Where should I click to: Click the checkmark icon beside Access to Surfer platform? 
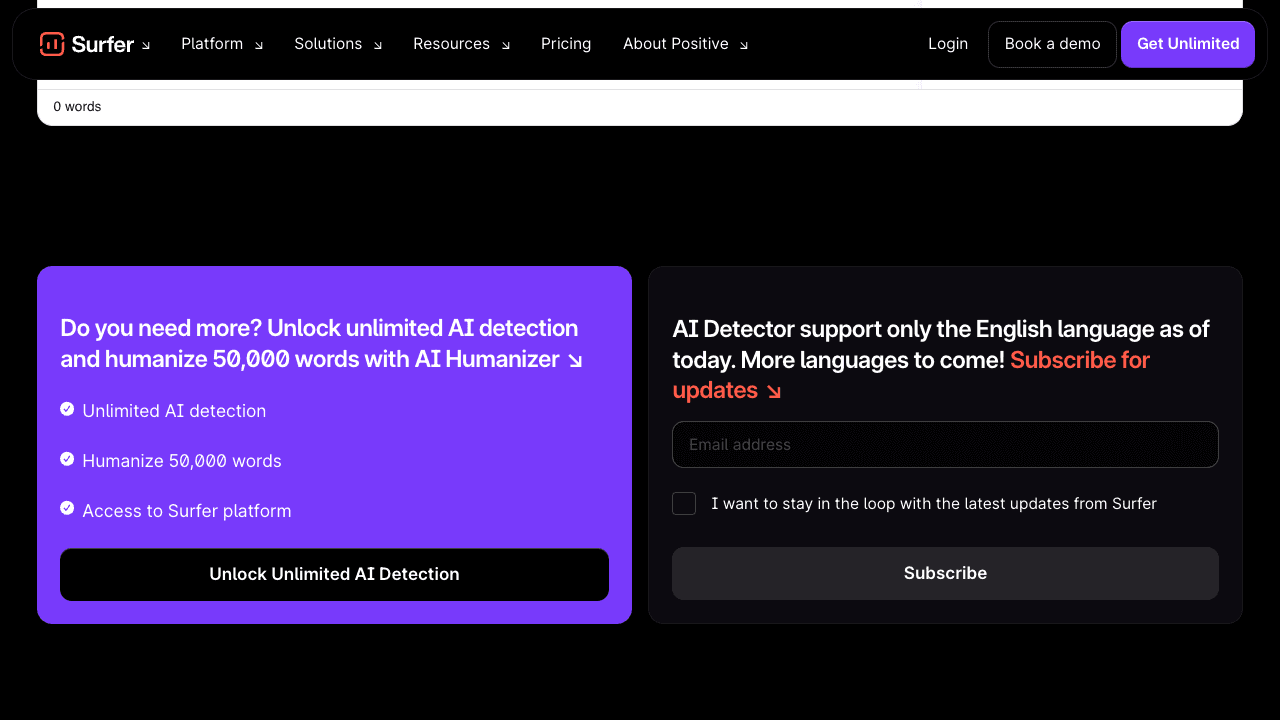coord(67,508)
